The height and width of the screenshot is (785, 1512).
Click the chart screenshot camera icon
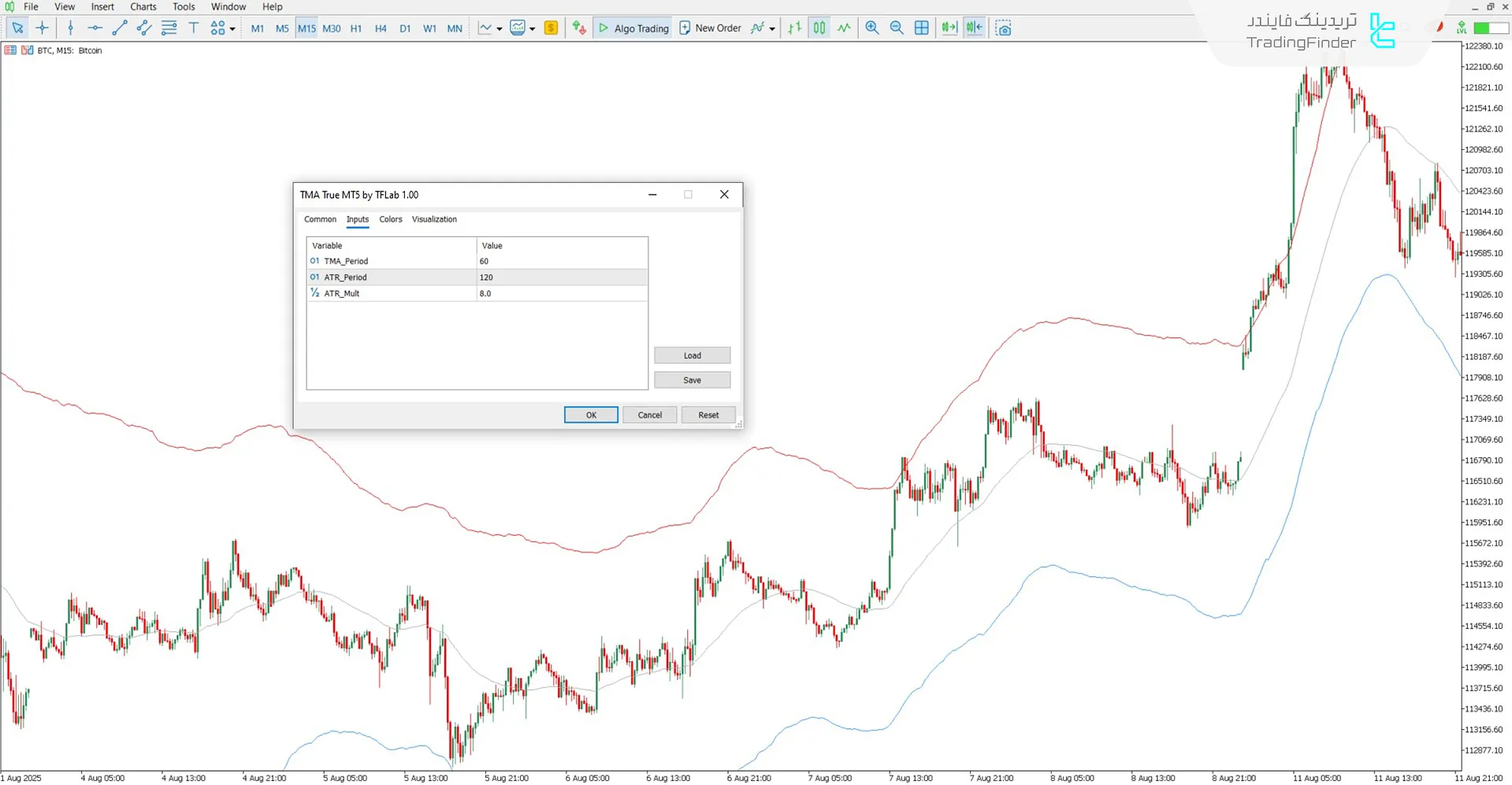[x=1003, y=28]
